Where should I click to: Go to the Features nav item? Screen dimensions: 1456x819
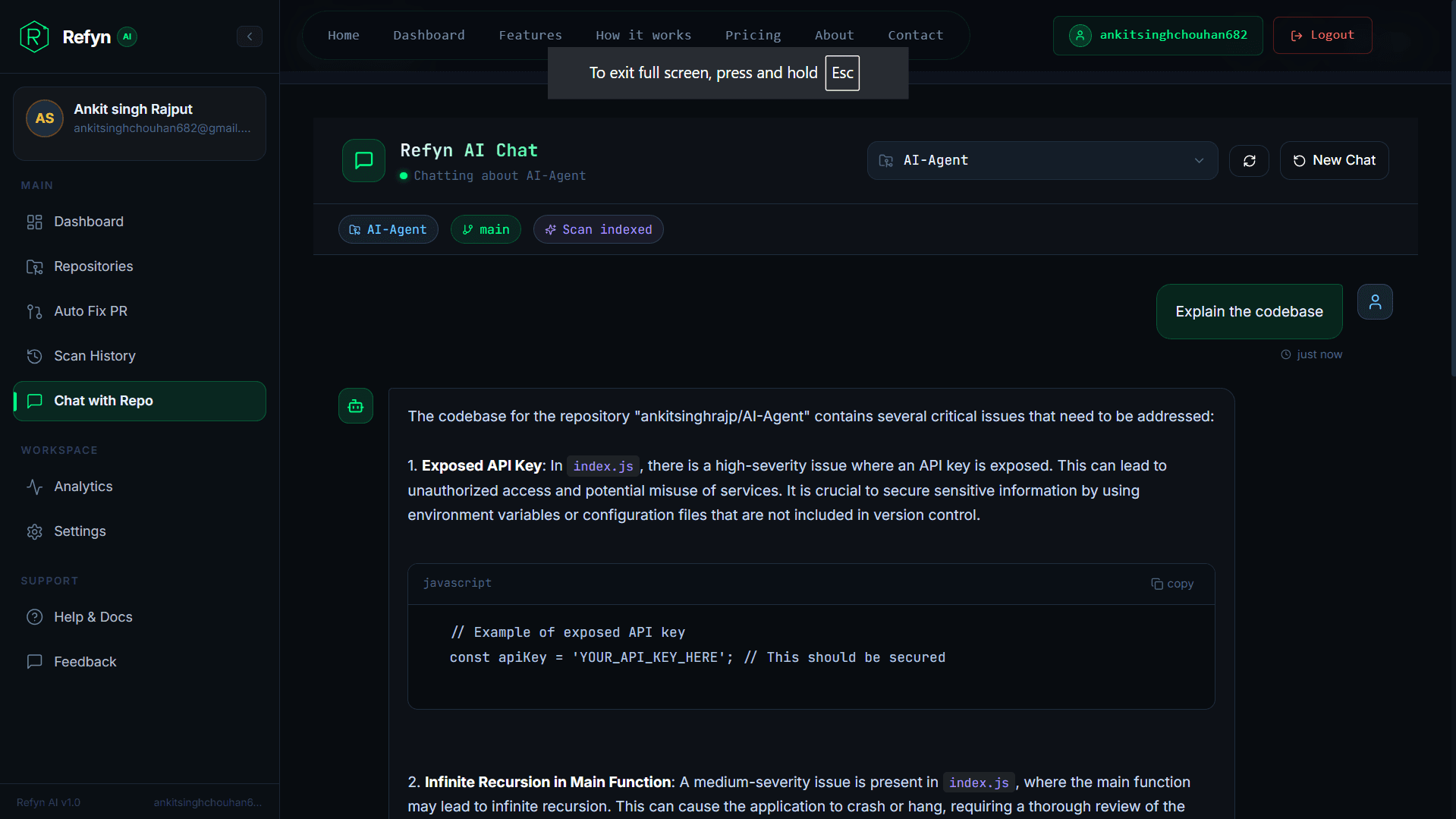[530, 35]
